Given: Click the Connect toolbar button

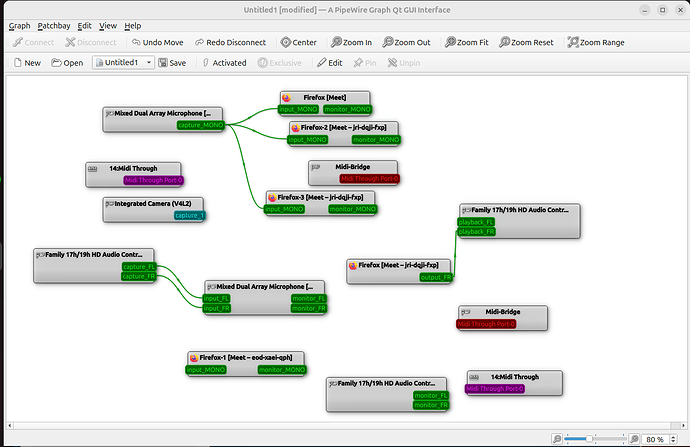Looking at the screenshot, I should 33,42.
